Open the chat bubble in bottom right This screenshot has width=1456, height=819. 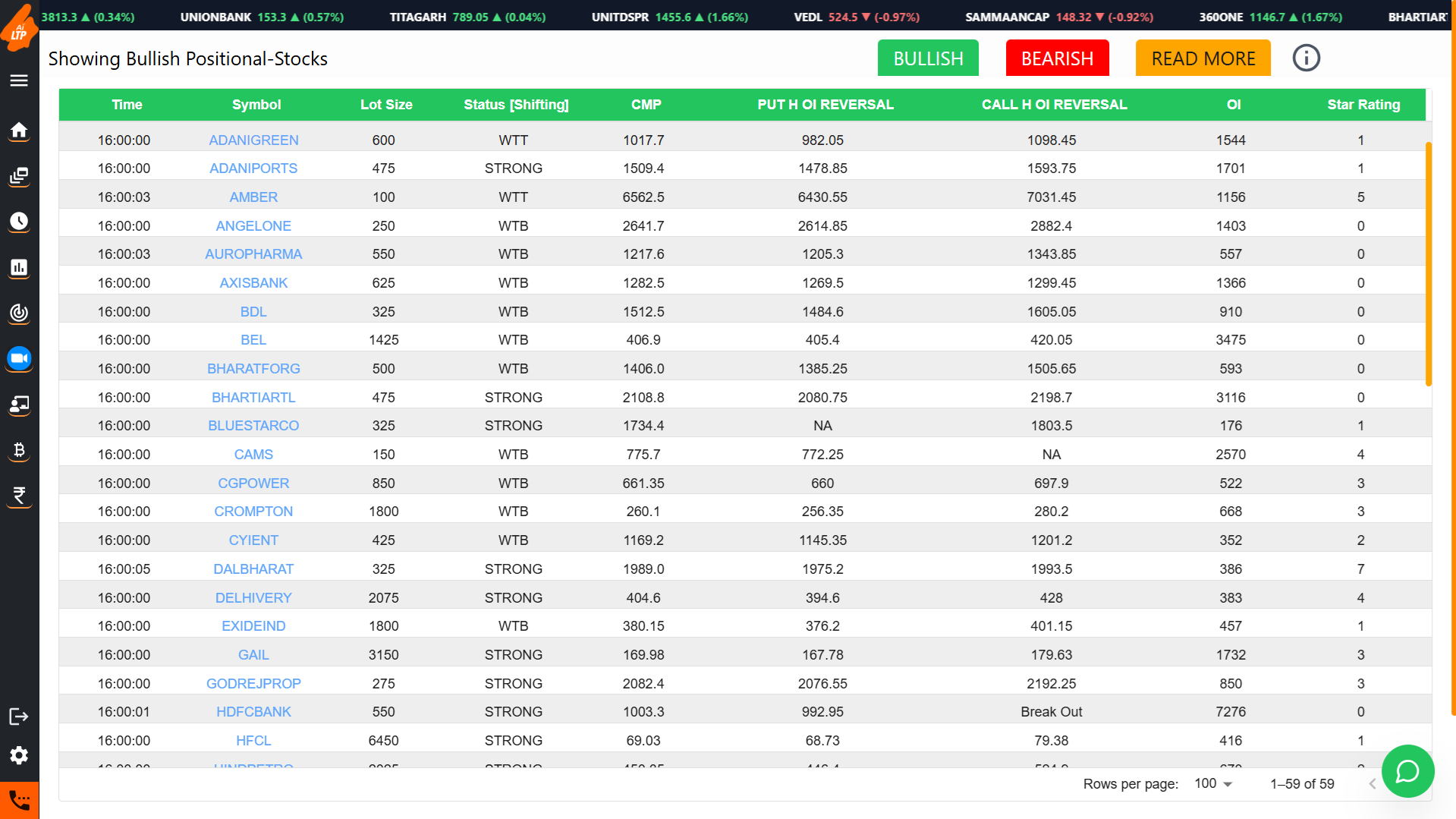(1407, 771)
